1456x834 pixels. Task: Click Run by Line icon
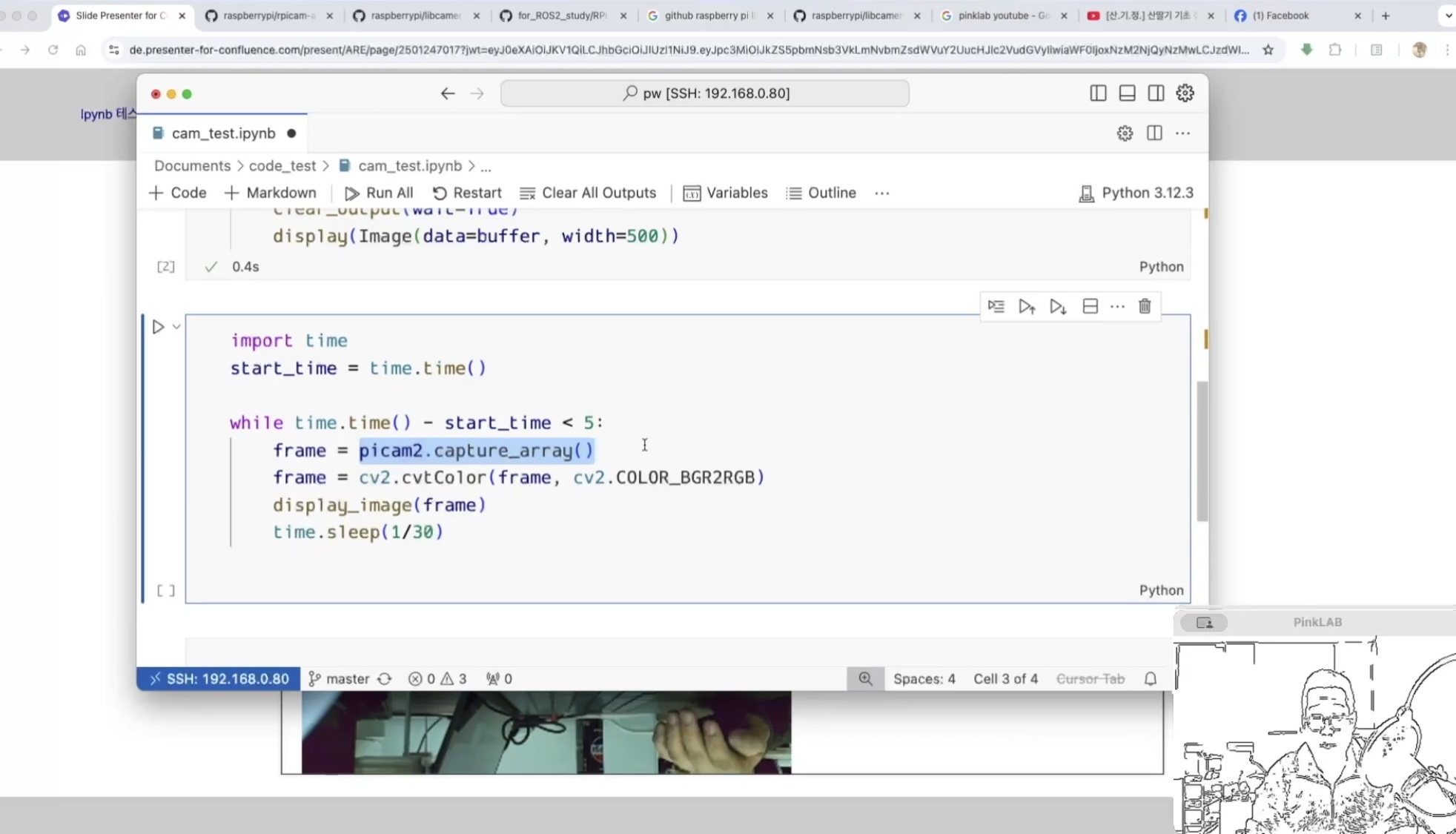pos(996,306)
